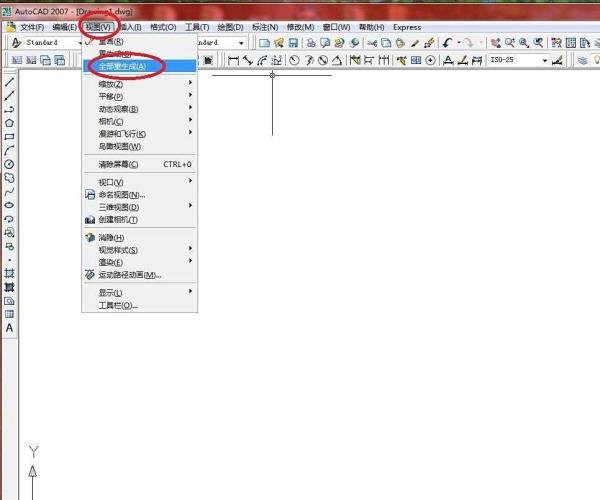Select the Spline curve tool
The width and height of the screenshot is (600, 500).
point(9,192)
